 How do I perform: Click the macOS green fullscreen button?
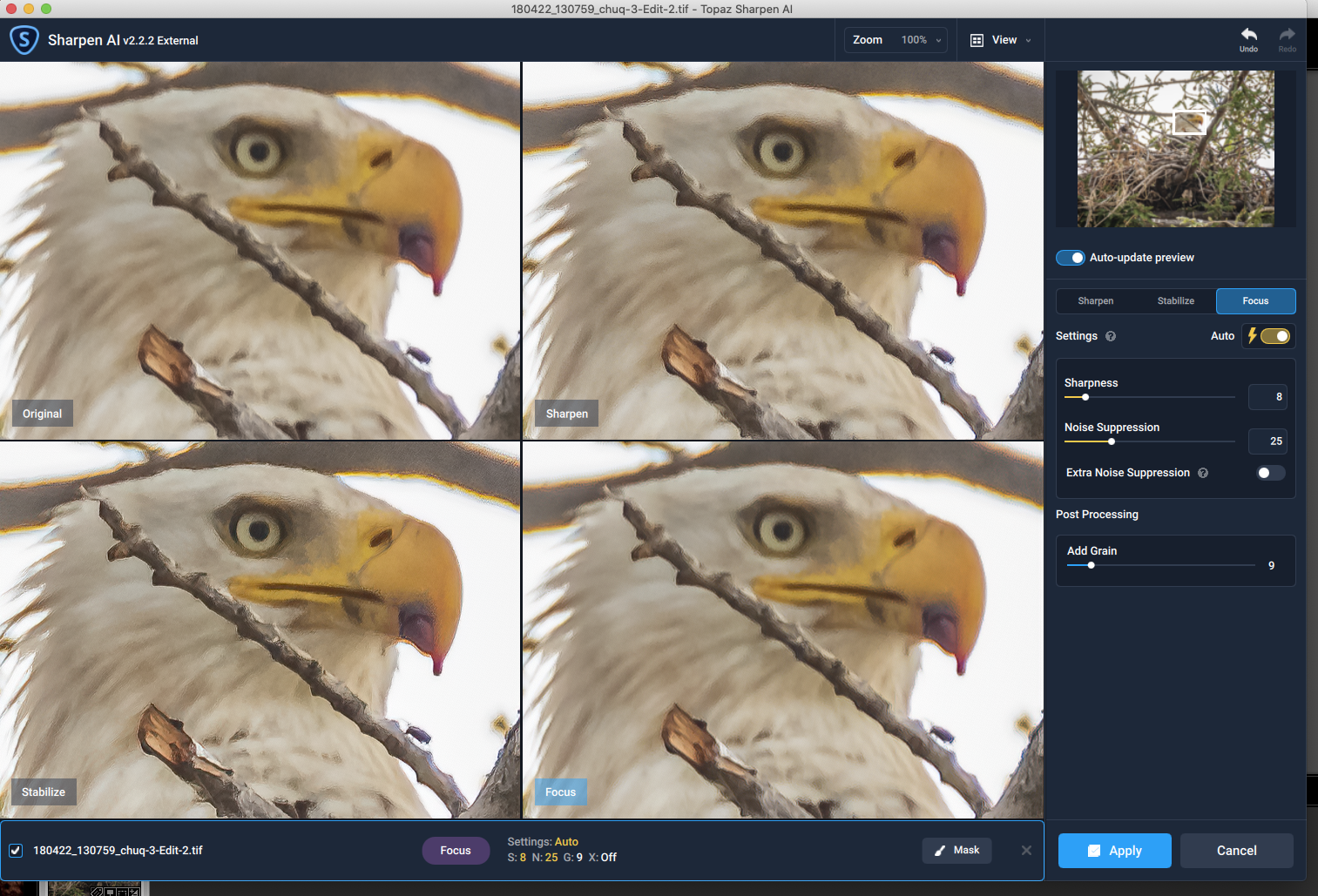pos(46,9)
